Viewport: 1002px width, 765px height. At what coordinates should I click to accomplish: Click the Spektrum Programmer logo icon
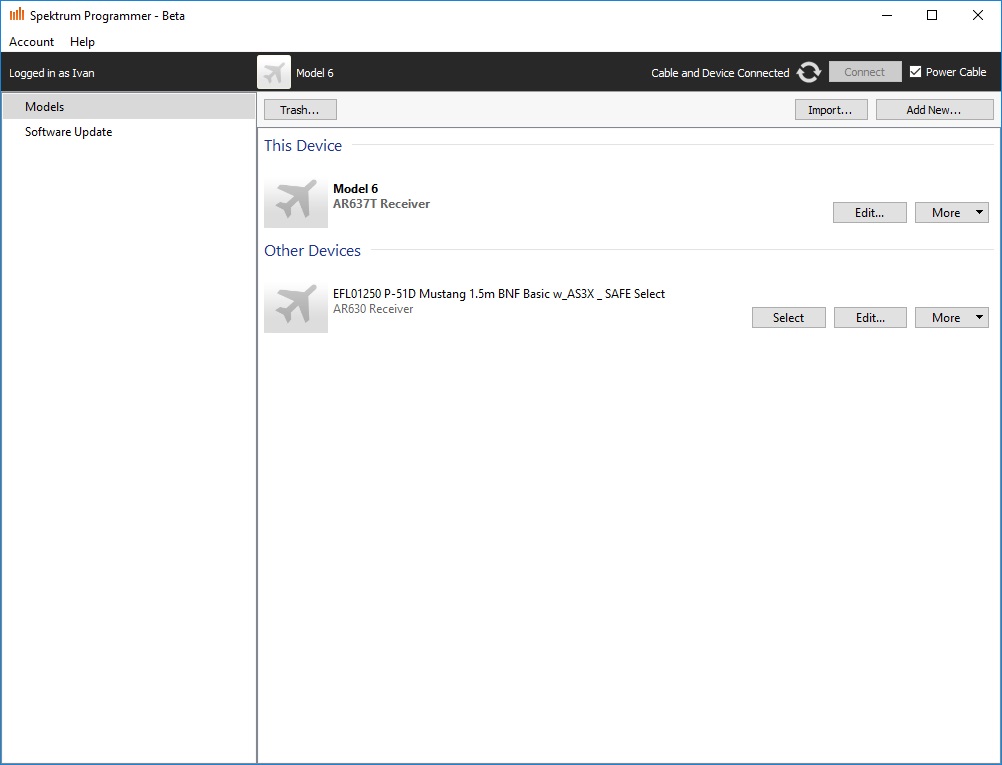(x=16, y=15)
